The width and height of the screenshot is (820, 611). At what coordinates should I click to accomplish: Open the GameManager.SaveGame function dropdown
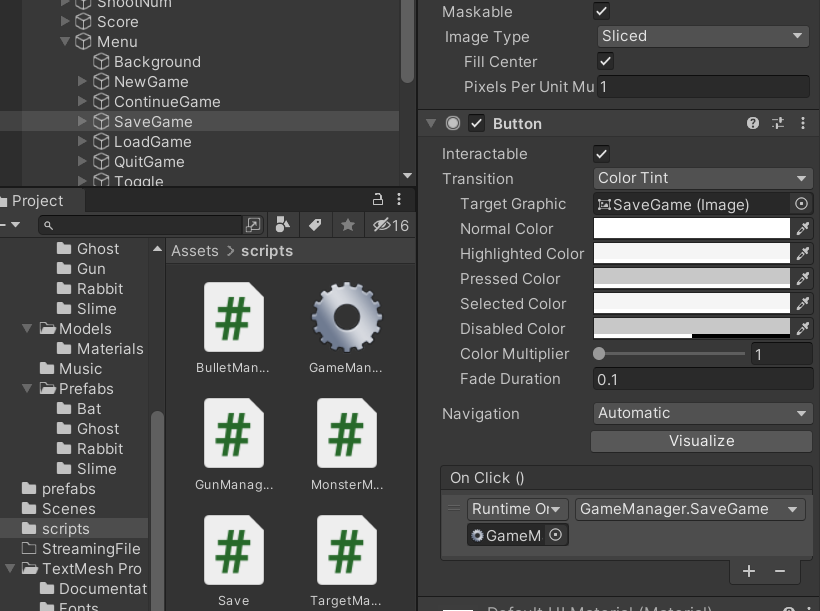coord(690,509)
